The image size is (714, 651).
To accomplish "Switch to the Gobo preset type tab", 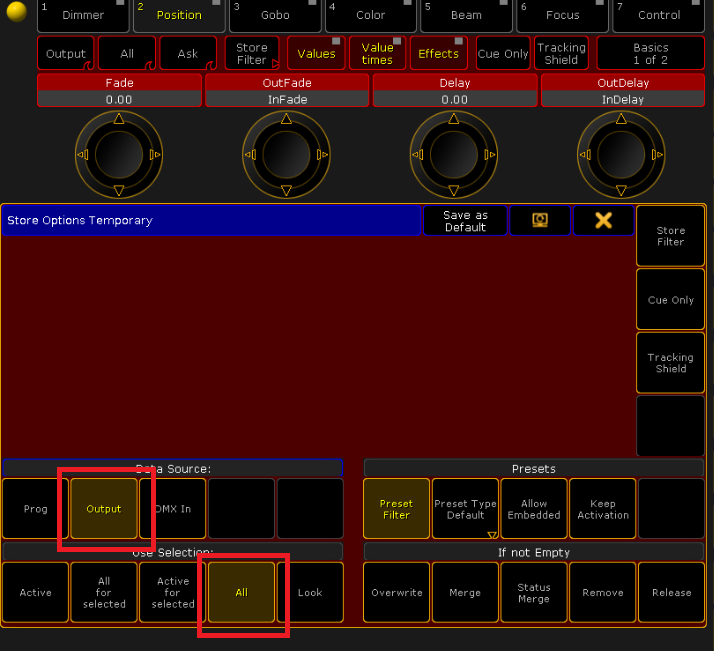I will (x=275, y=15).
